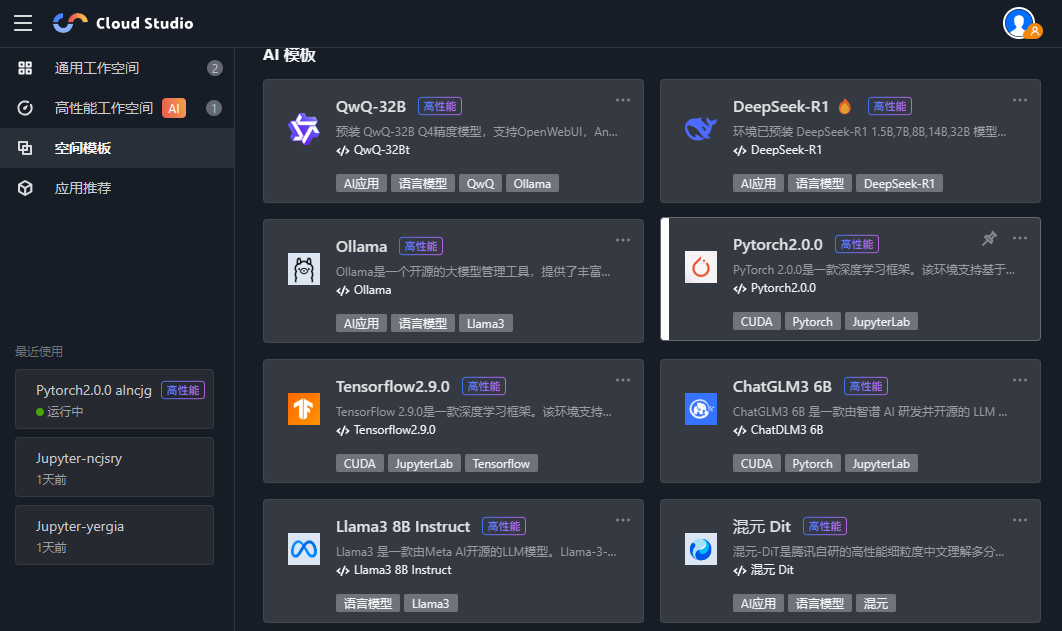Image resolution: width=1062 pixels, height=631 pixels.
Task: Open the QwQ-32B card more-options menu
Action: pos(622,100)
